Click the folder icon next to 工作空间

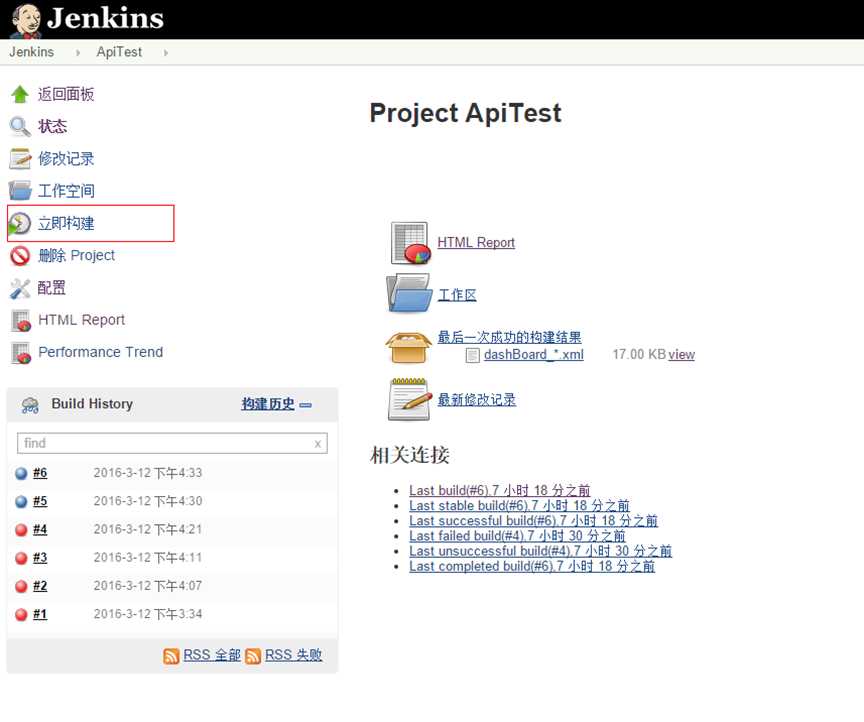point(20,191)
